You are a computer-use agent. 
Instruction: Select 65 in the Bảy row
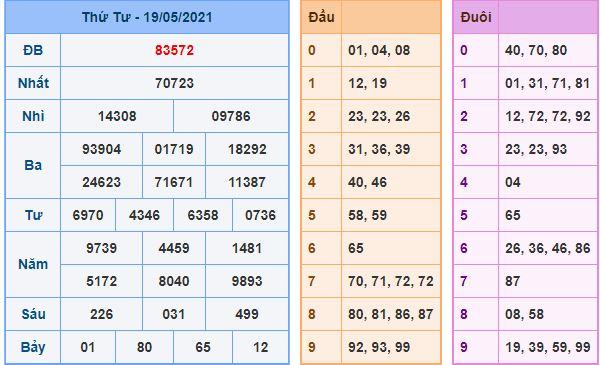(203, 347)
